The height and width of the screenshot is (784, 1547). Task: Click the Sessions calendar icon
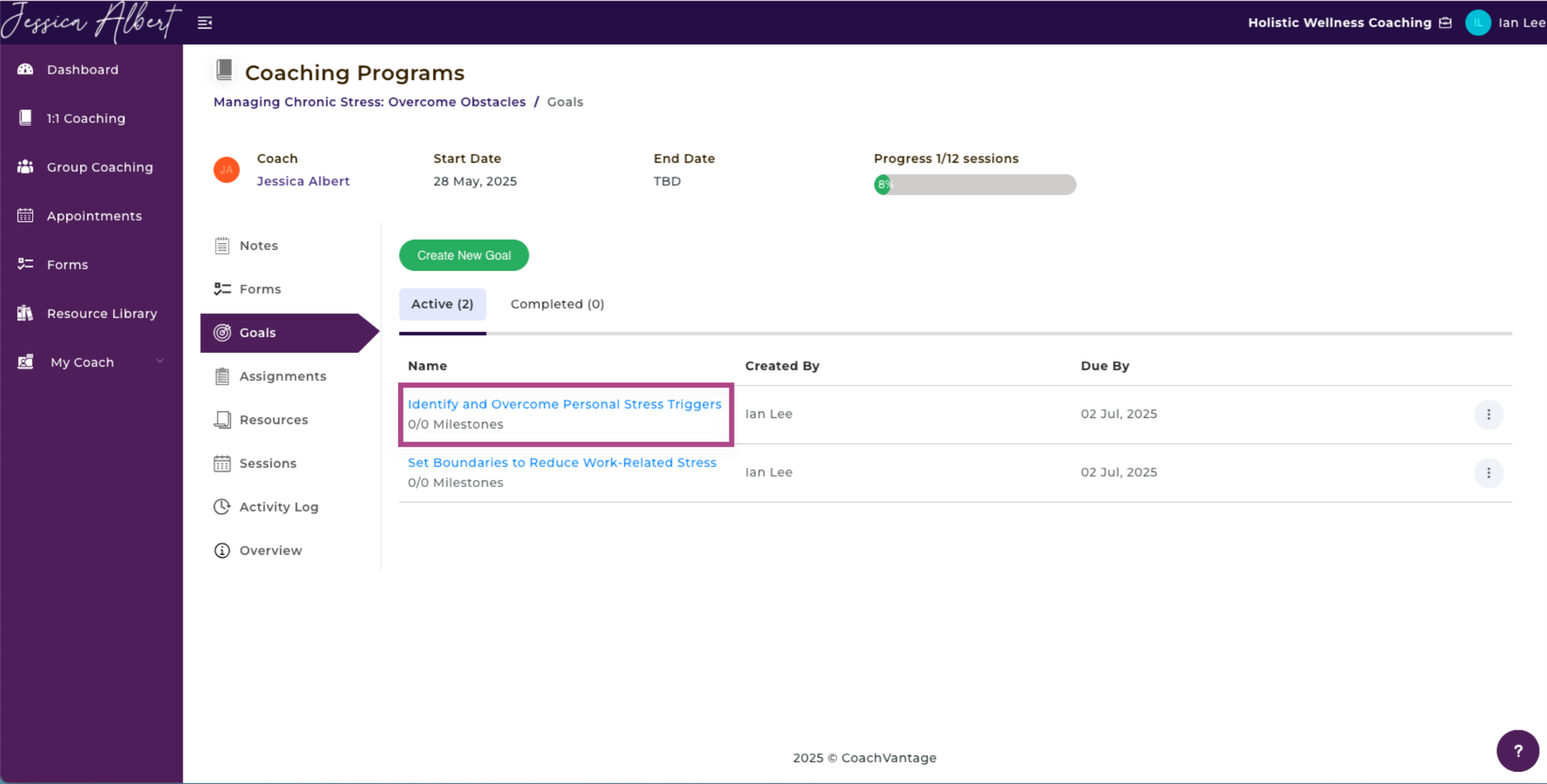click(222, 463)
